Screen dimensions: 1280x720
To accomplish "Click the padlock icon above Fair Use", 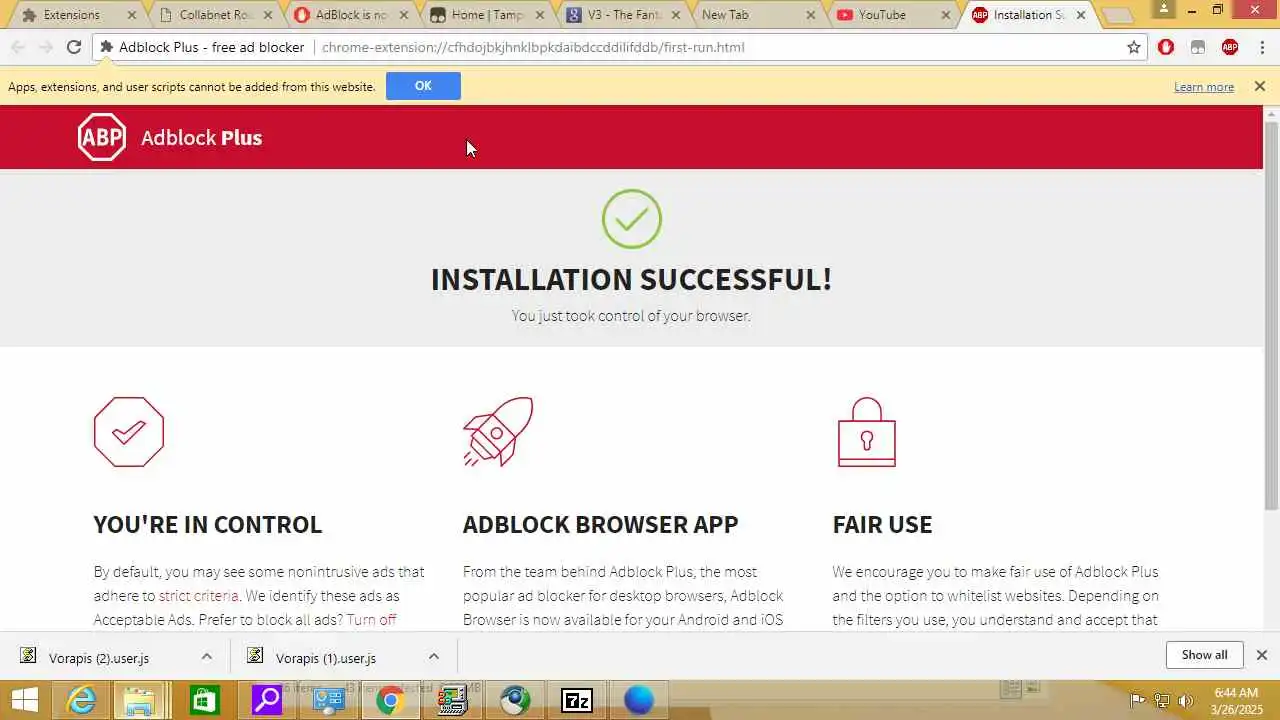I will coord(867,432).
